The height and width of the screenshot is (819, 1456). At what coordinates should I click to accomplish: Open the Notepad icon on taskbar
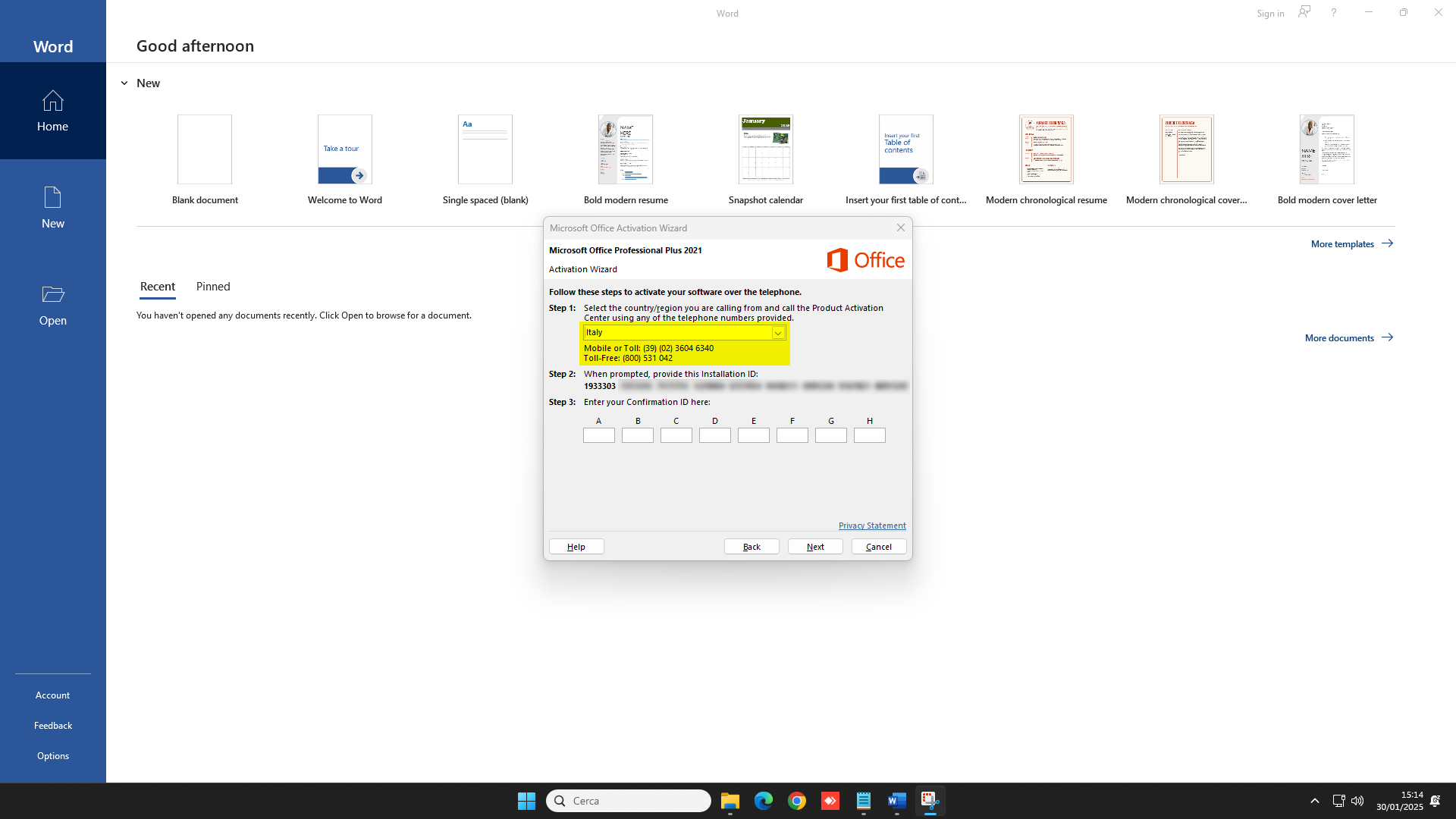click(864, 801)
